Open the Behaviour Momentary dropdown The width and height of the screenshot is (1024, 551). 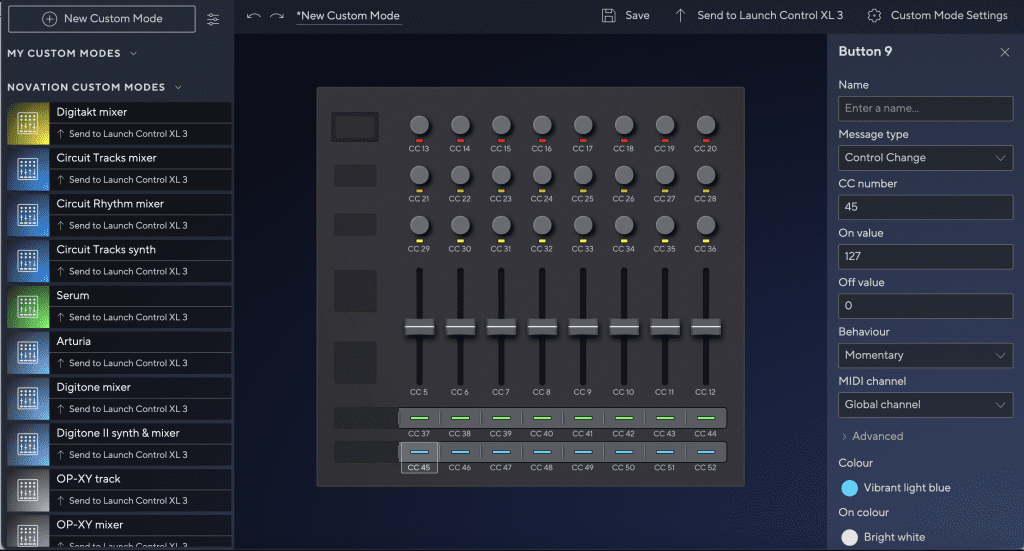(925, 355)
